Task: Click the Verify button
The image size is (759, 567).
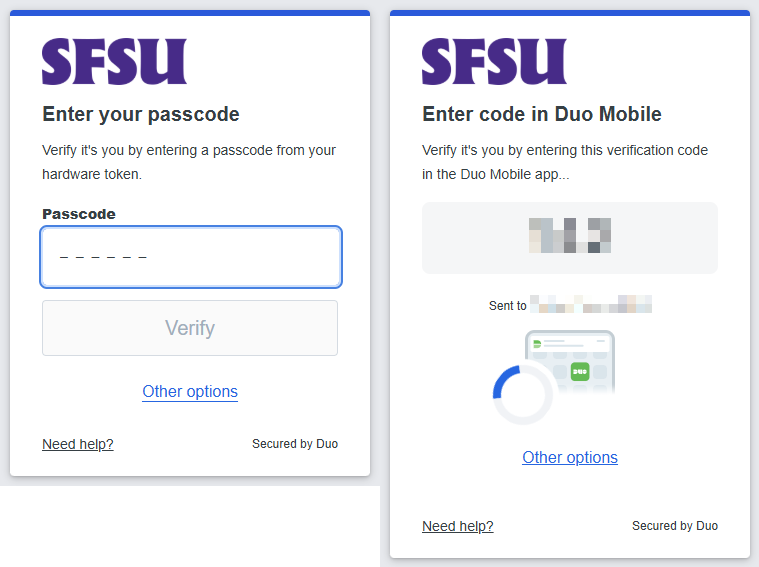Action: click(x=190, y=328)
